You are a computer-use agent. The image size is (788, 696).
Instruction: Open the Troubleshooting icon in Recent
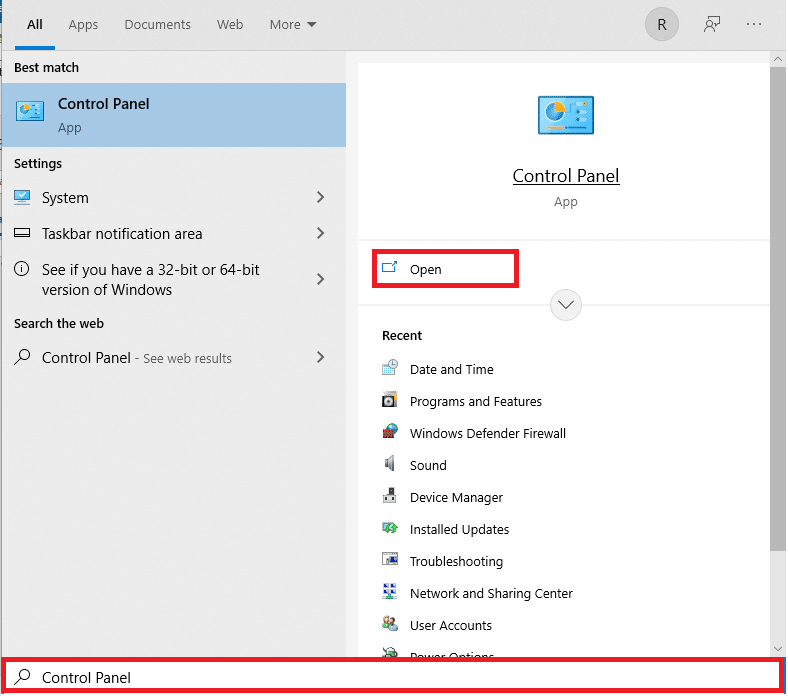(x=390, y=561)
